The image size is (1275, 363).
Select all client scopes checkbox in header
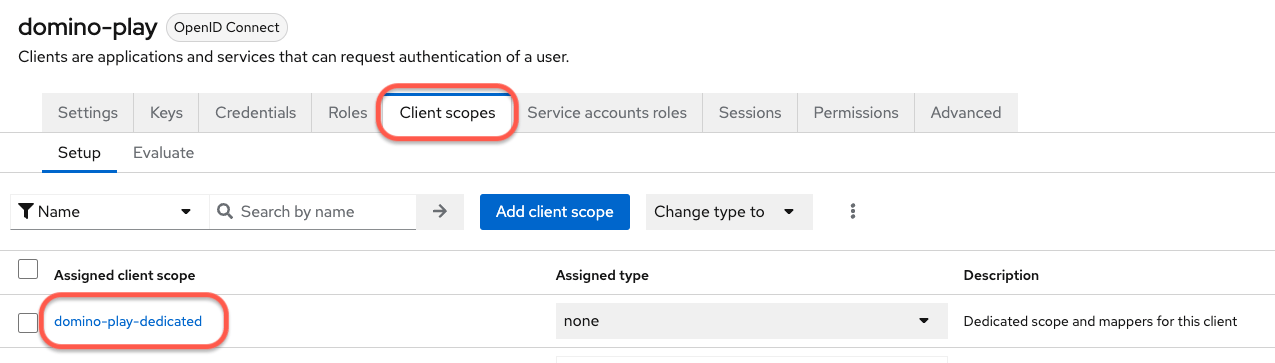[x=28, y=269]
